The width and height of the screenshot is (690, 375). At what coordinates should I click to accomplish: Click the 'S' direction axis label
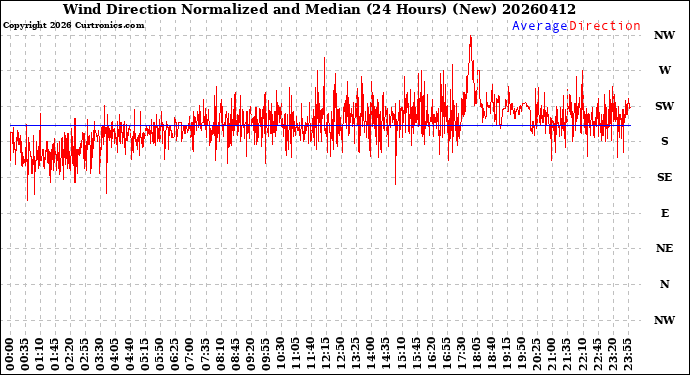pyautogui.click(x=664, y=141)
